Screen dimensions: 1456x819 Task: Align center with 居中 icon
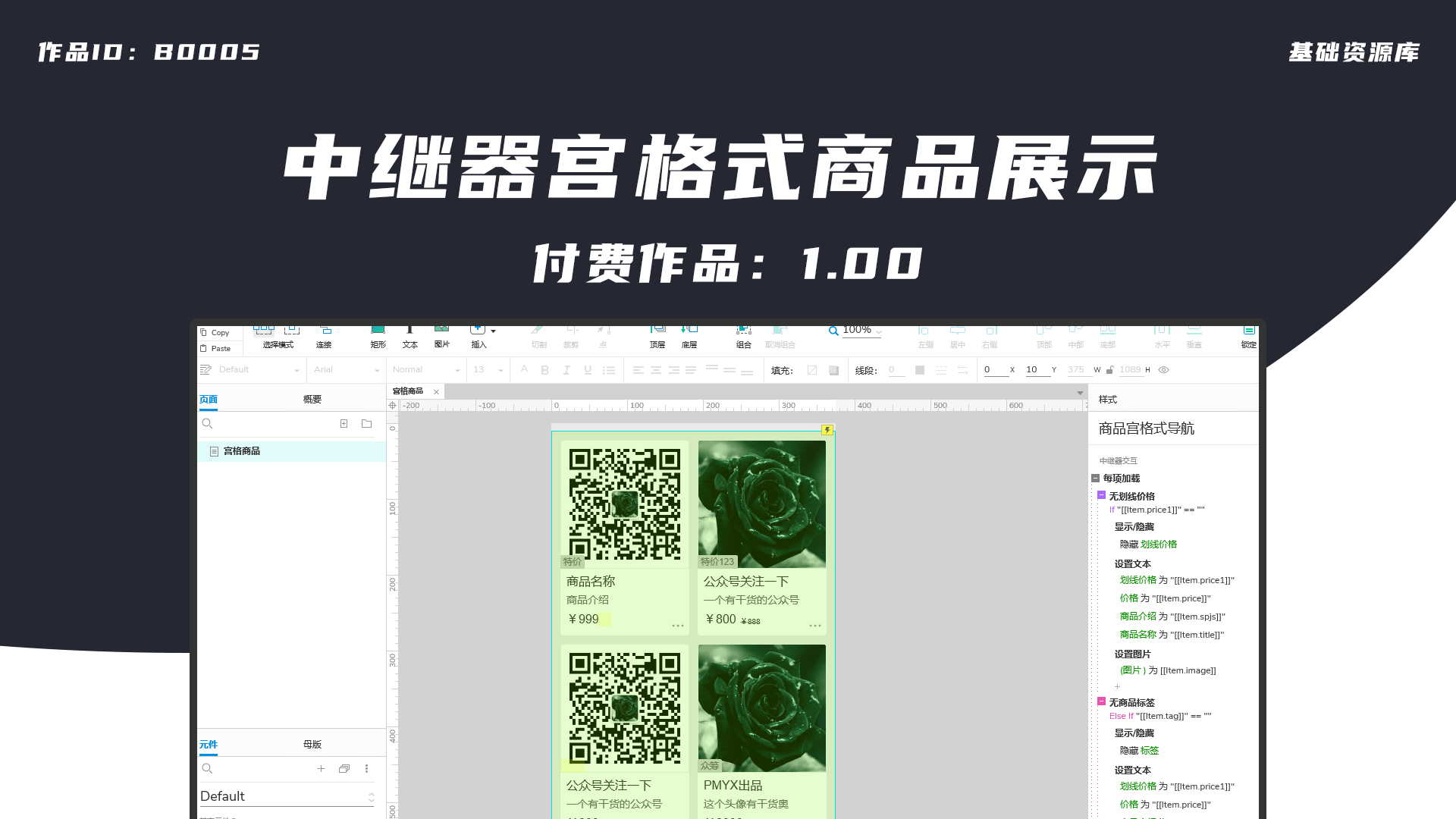[958, 337]
